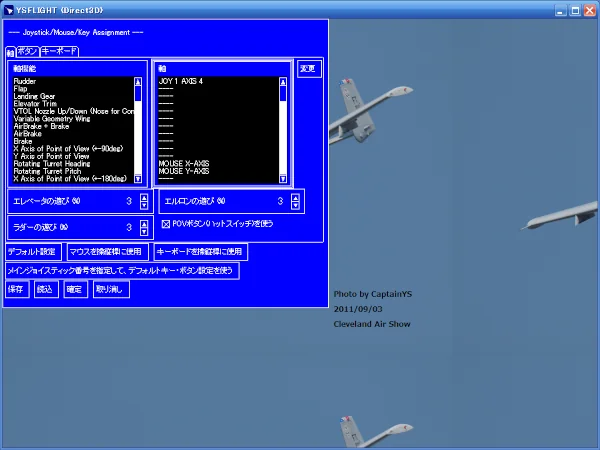Image resolution: width=600 pixels, height=450 pixels.
Task: Increase エレベータの遊び value
Action: 144,197
